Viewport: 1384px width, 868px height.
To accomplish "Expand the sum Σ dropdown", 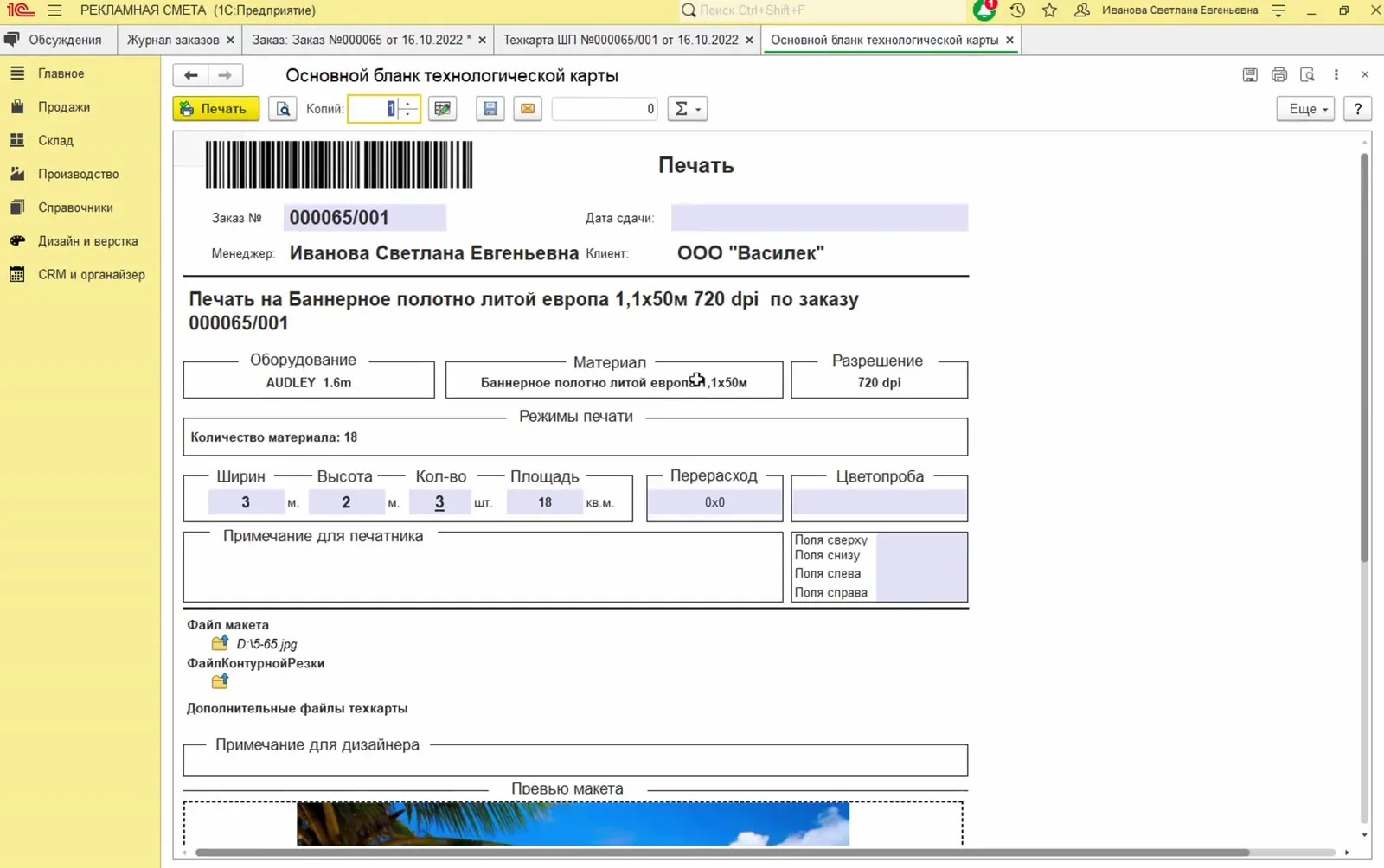I will pyautogui.click(x=688, y=109).
